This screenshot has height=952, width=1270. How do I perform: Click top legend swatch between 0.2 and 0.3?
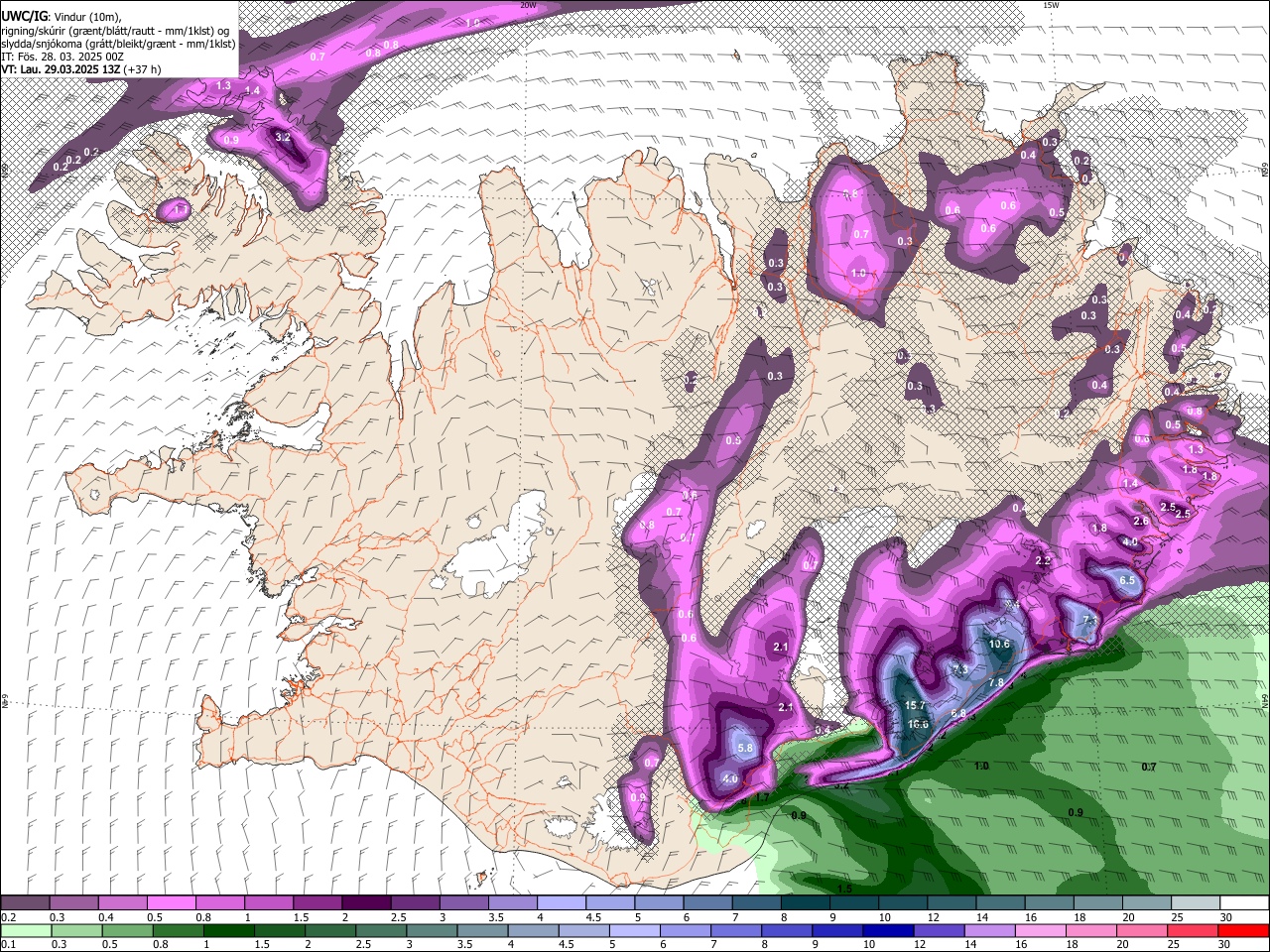point(26,902)
